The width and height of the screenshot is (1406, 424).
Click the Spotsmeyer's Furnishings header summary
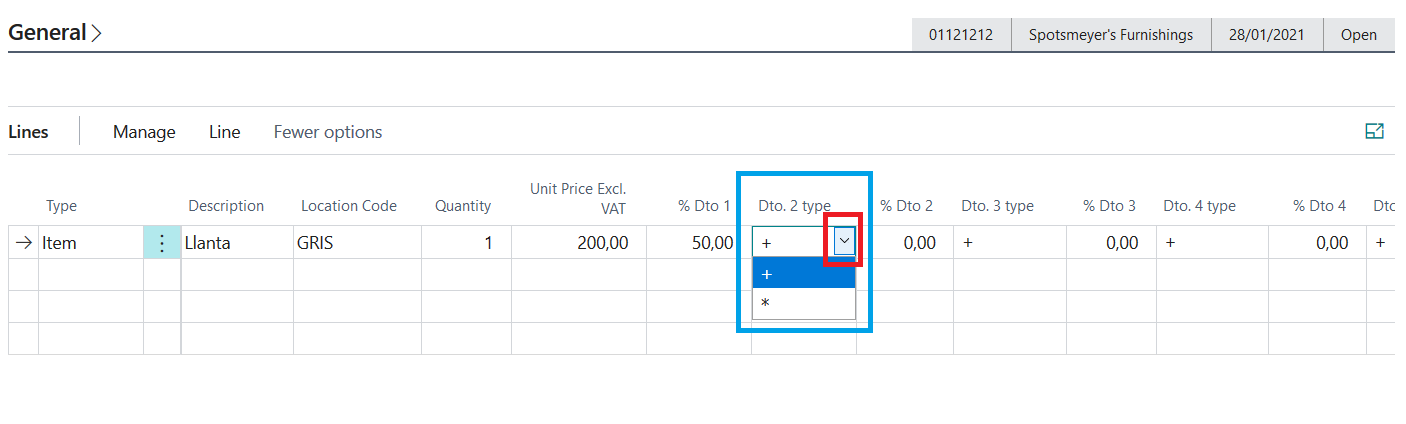[1111, 34]
